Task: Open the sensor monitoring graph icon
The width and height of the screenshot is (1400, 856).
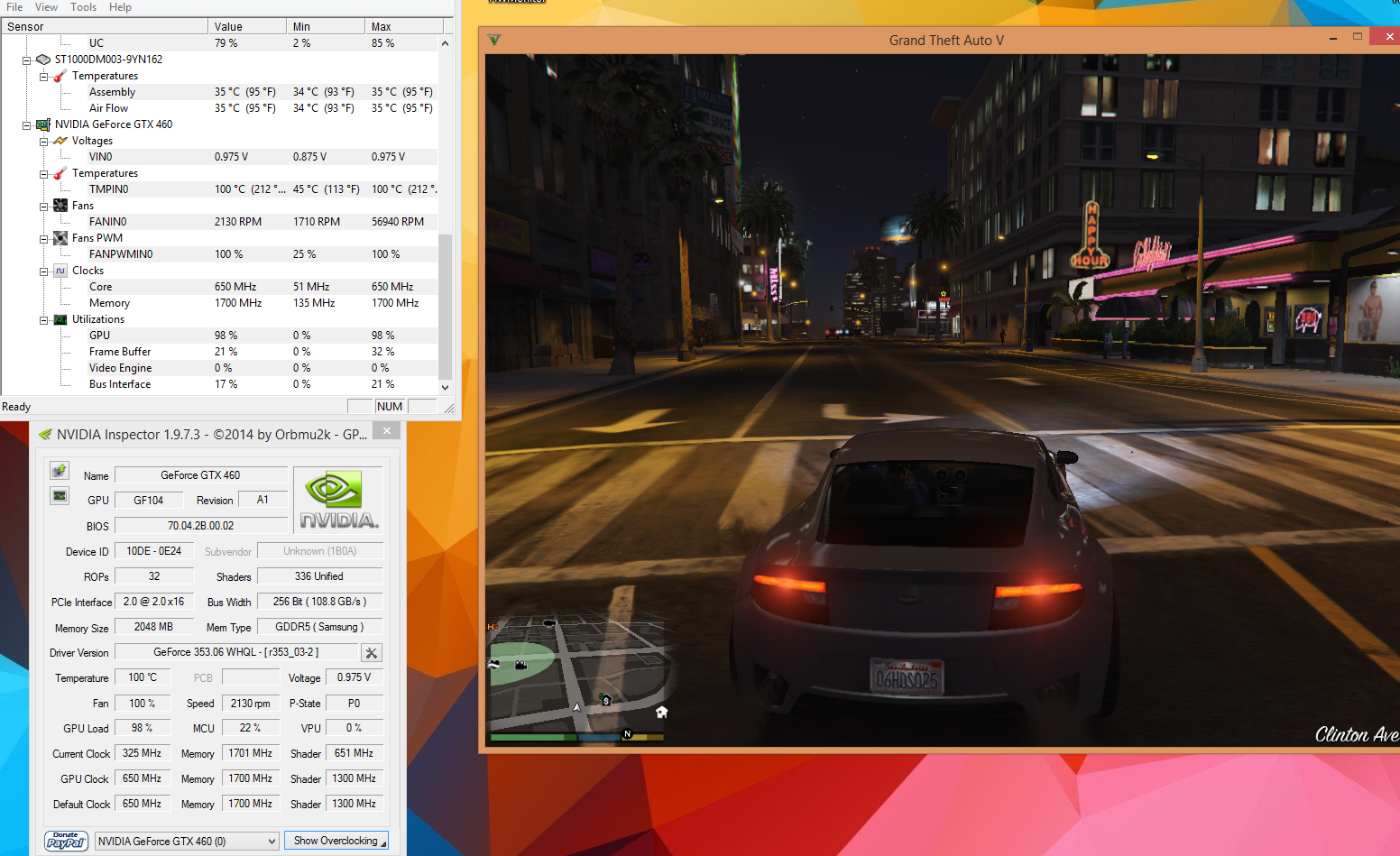Action: (x=60, y=496)
